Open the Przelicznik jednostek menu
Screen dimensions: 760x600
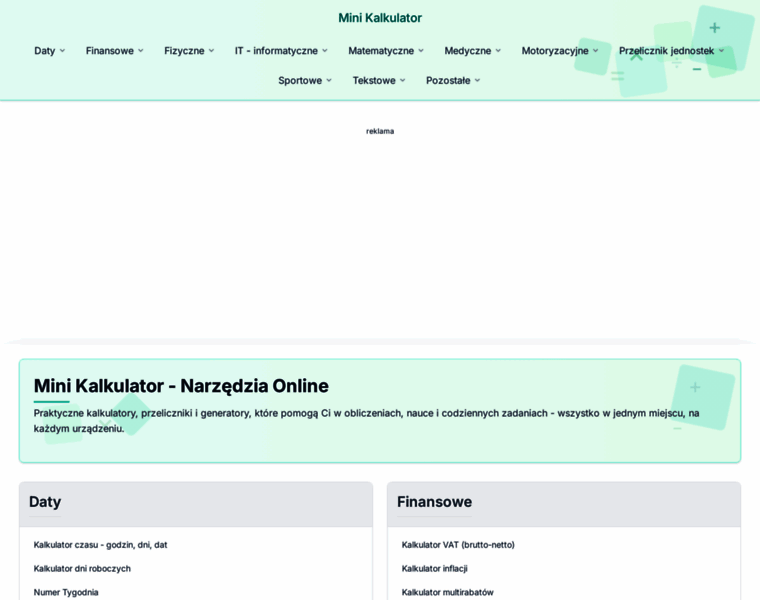coord(671,51)
